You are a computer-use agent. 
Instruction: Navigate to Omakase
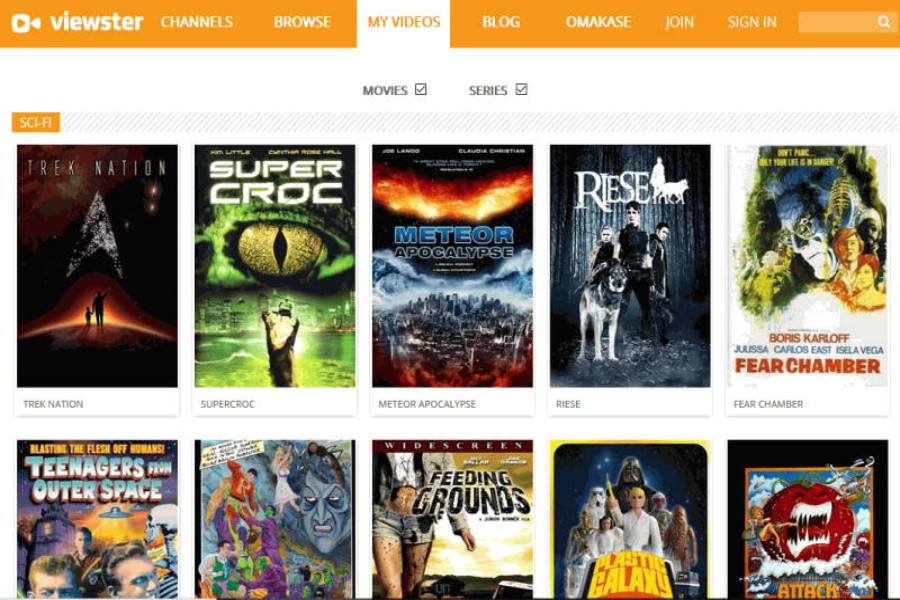point(598,22)
